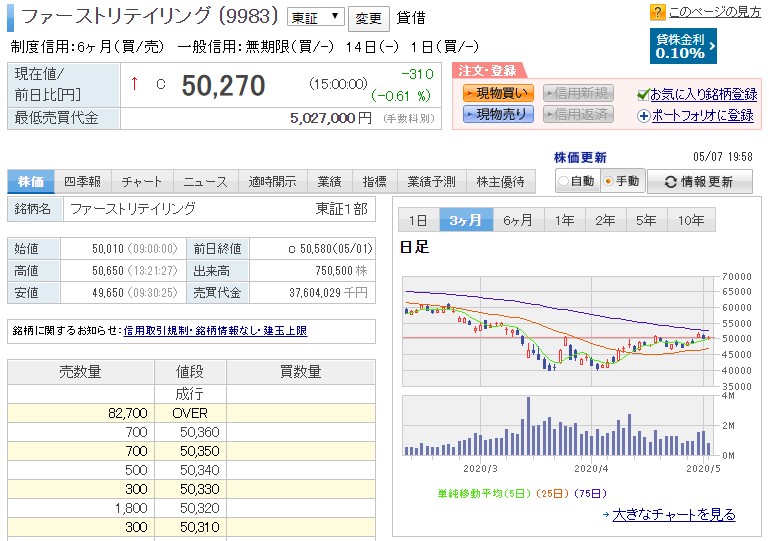Click 信用返済 button
The image size is (769, 541).
(578, 114)
